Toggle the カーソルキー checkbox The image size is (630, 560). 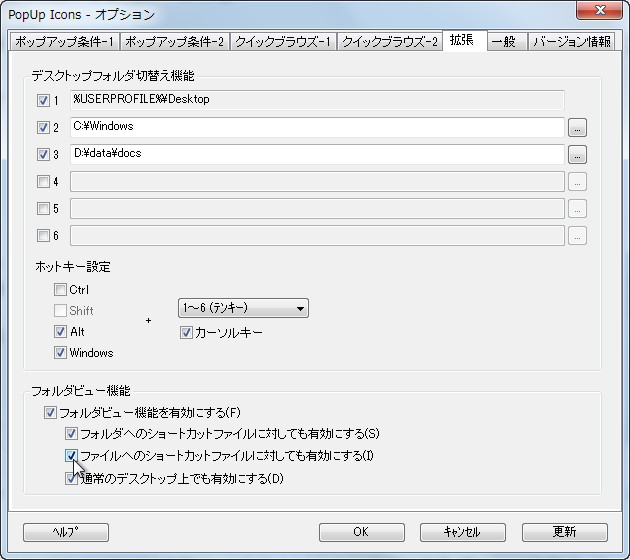coord(186,332)
